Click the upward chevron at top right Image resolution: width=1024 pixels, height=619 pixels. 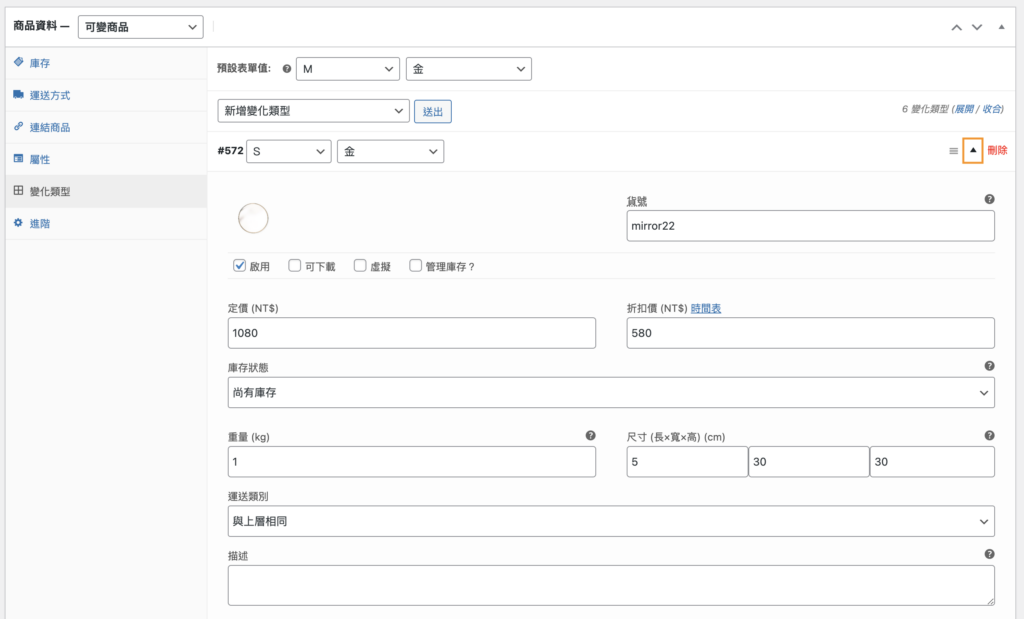click(x=955, y=27)
